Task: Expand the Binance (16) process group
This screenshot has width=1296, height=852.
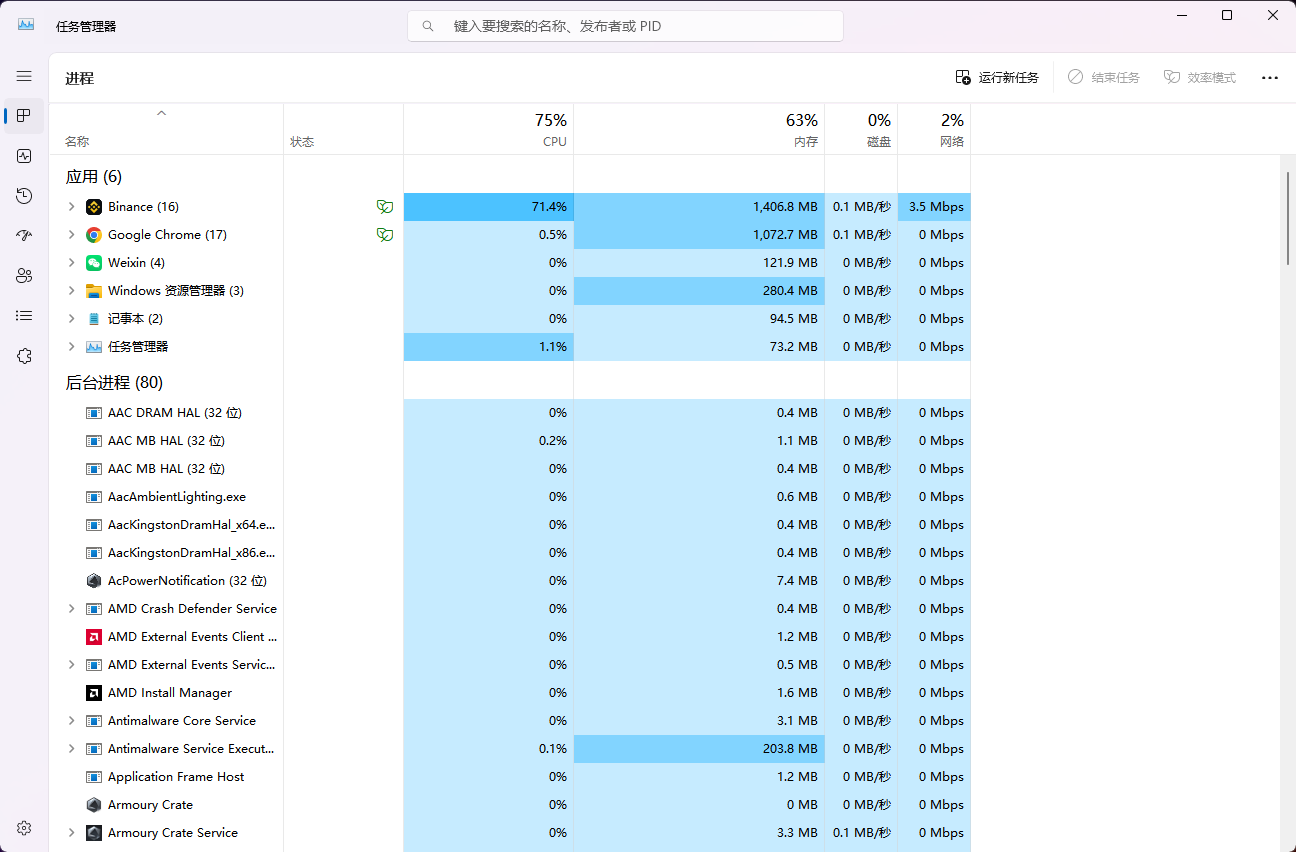Action: coord(71,207)
